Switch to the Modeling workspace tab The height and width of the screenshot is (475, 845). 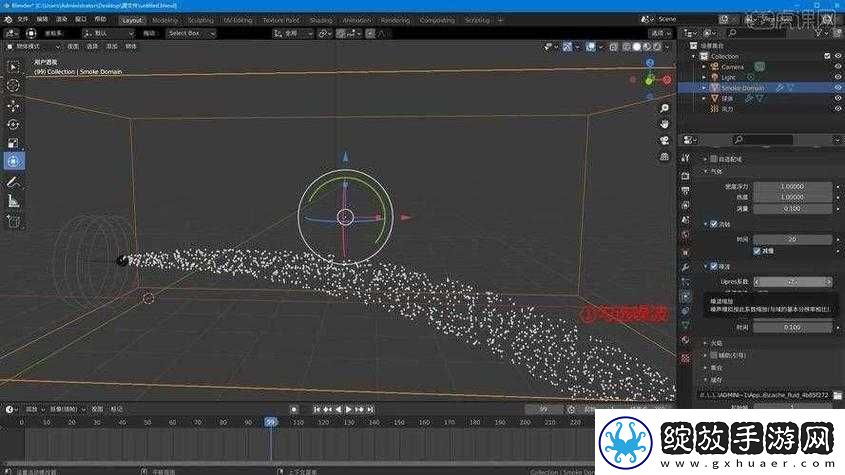[x=165, y=20]
